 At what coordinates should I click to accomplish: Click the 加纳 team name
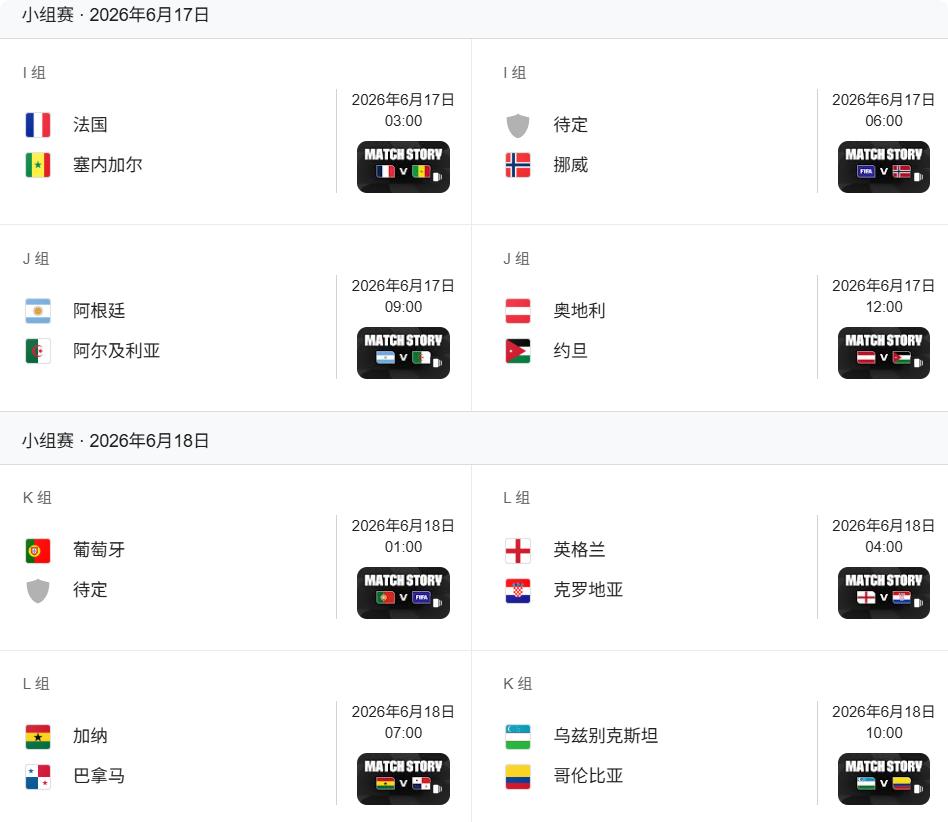(90, 736)
